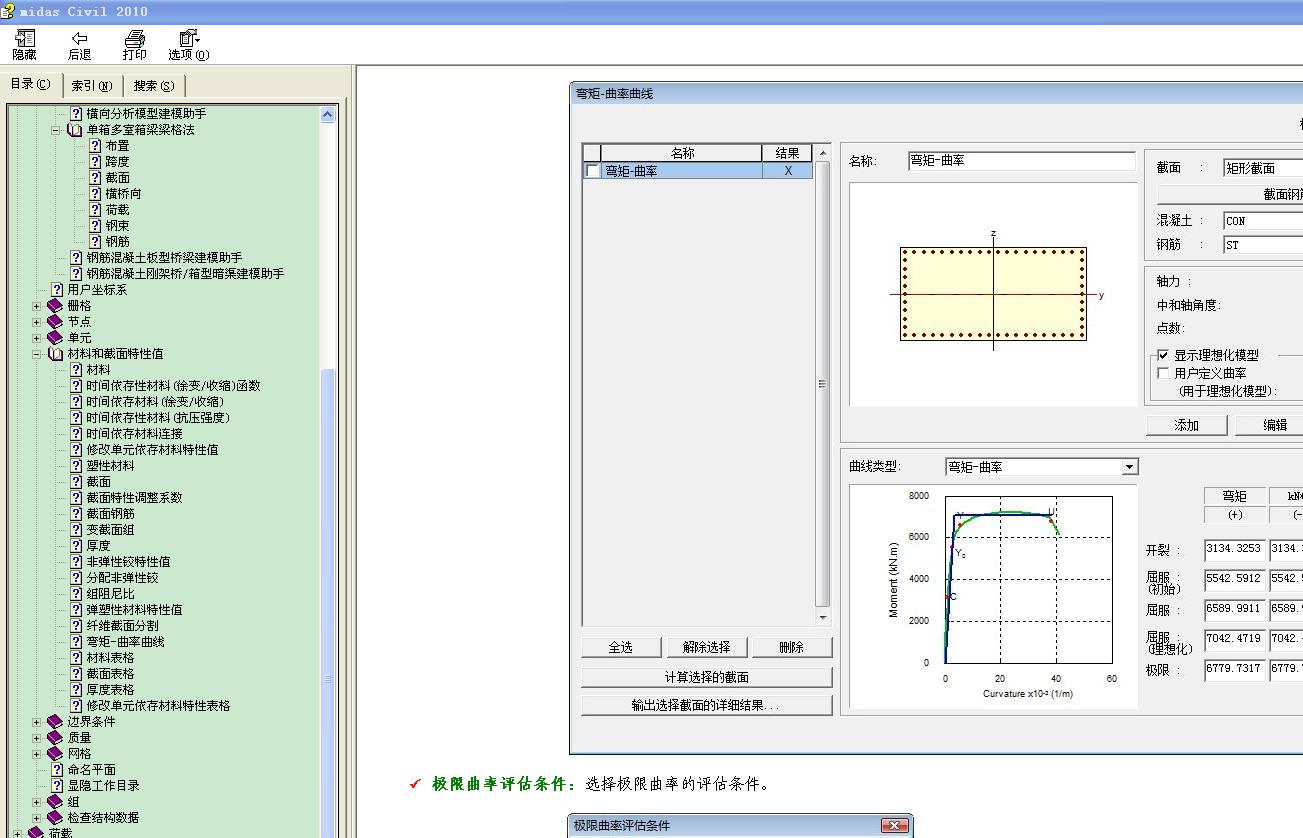Expand the 质量 tree node

[37, 738]
